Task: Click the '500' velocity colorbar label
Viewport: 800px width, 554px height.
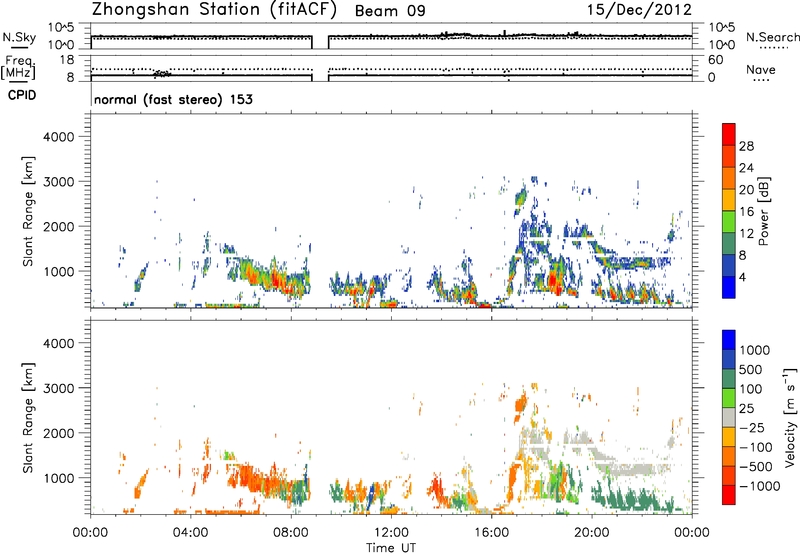Action: 751,369
